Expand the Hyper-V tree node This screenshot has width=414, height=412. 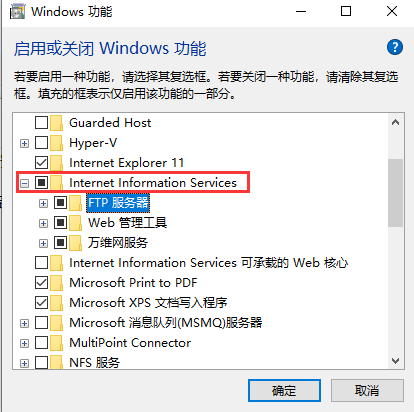pos(24,144)
